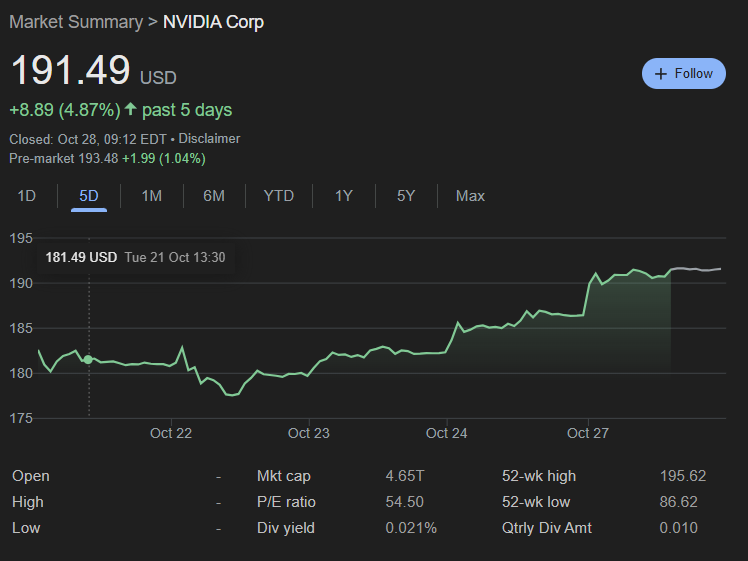
Task: Click the Follow button
Action: coord(684,73)
